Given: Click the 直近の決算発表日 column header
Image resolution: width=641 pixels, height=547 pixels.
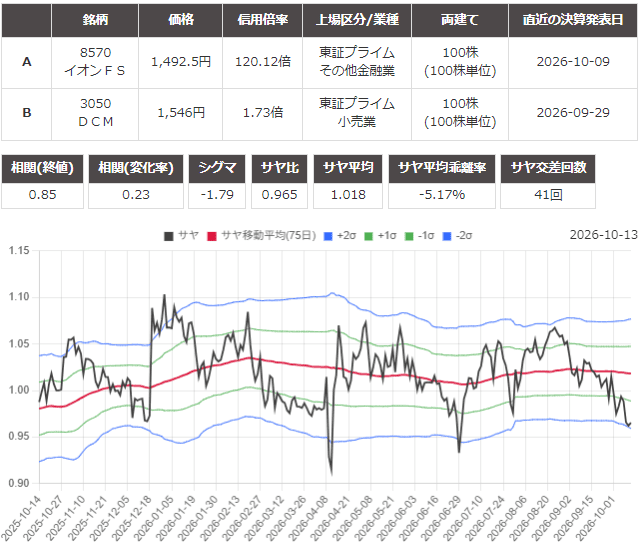Looking at the screenshot, I should point(573,20).
